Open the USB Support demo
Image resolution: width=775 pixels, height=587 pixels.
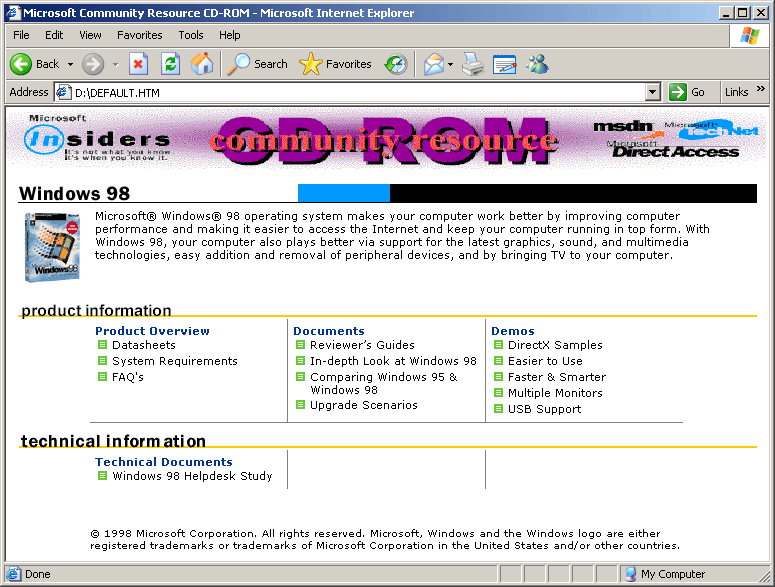point(545,409)
